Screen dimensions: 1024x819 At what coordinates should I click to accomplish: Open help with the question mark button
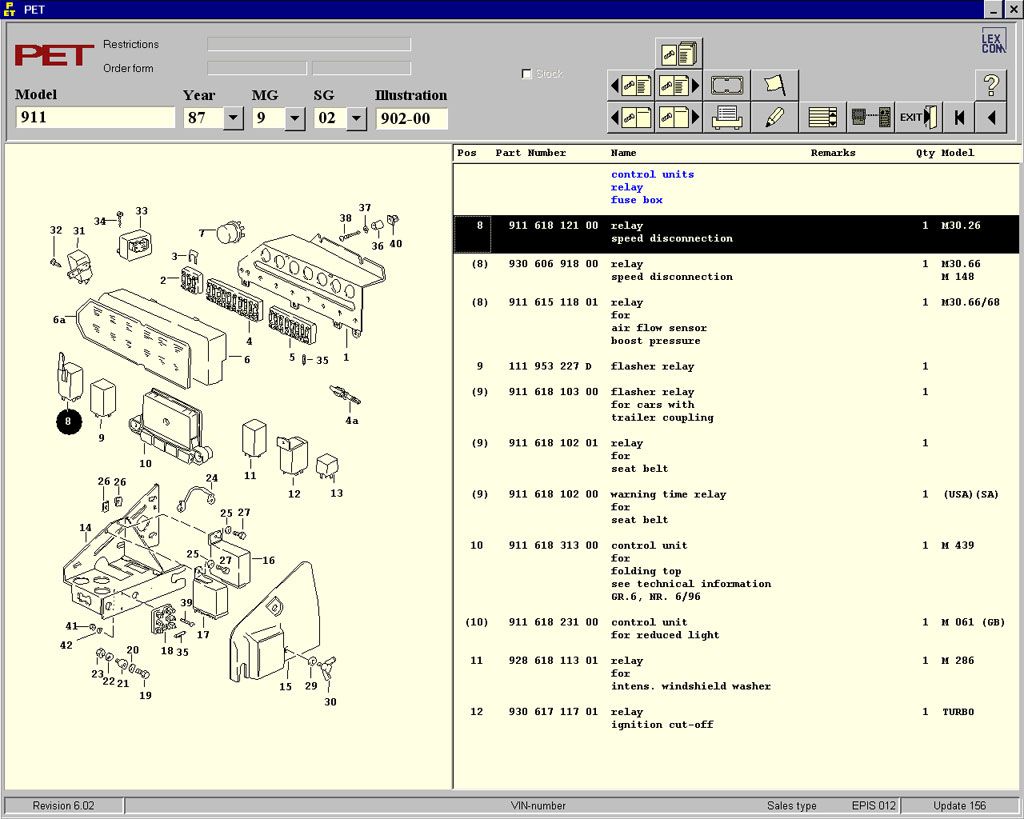[990, 85]
